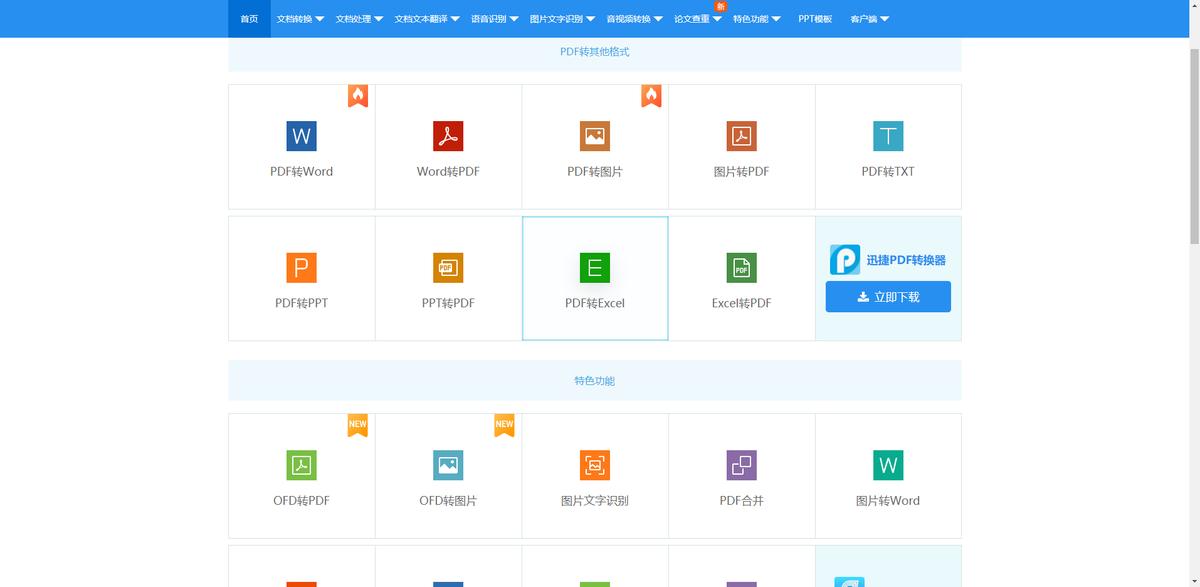Click the flame hot badge on PDF转Word
The width and height of the screenshot is (1200, 587).
[x=358, y=95]
